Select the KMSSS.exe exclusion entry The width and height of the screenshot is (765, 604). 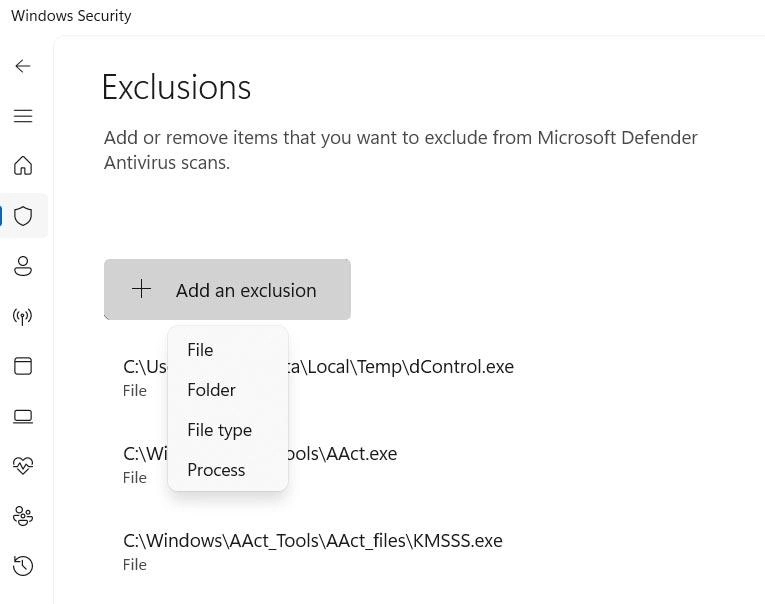(x=313, y=551)
